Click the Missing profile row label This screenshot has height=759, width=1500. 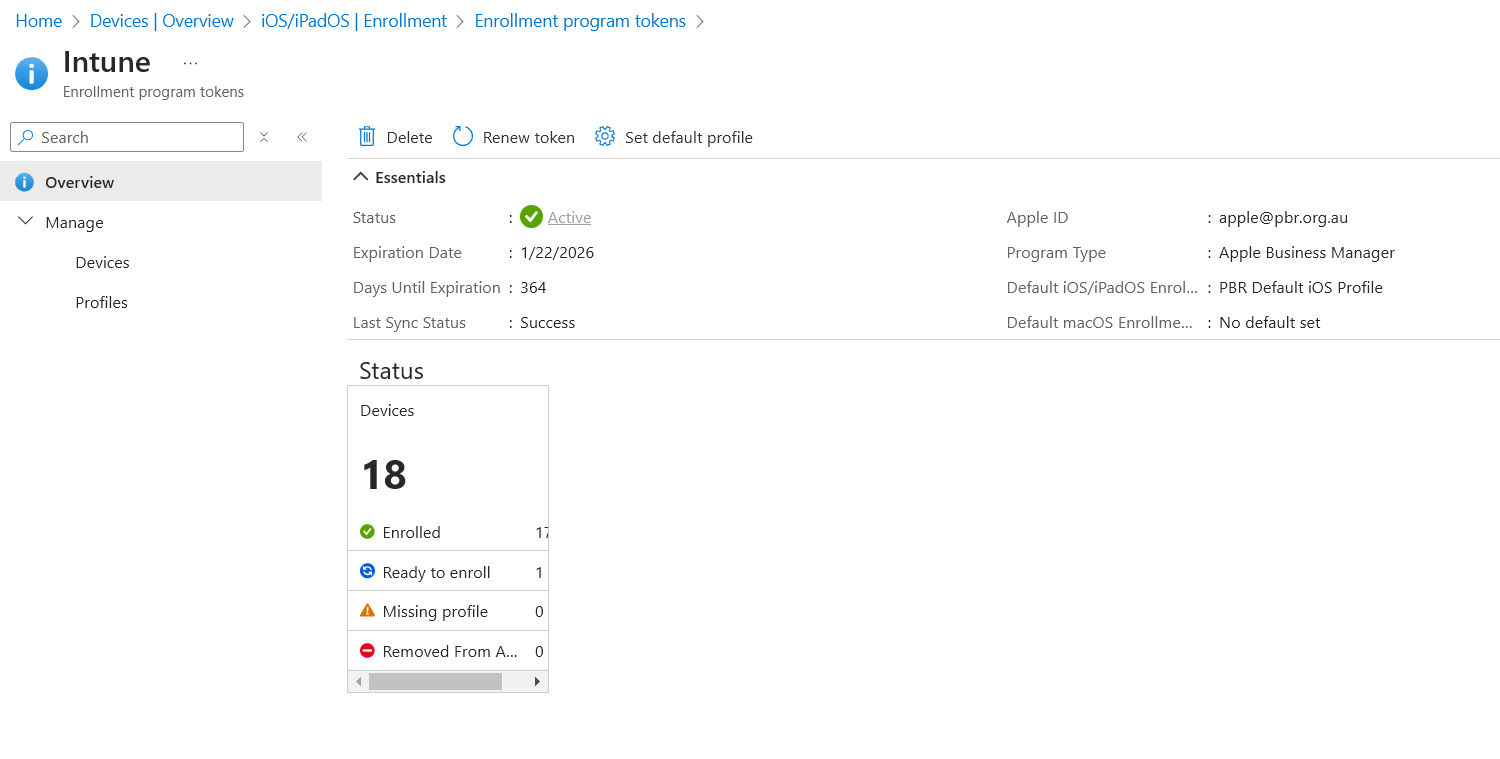(x=435, y=611)
